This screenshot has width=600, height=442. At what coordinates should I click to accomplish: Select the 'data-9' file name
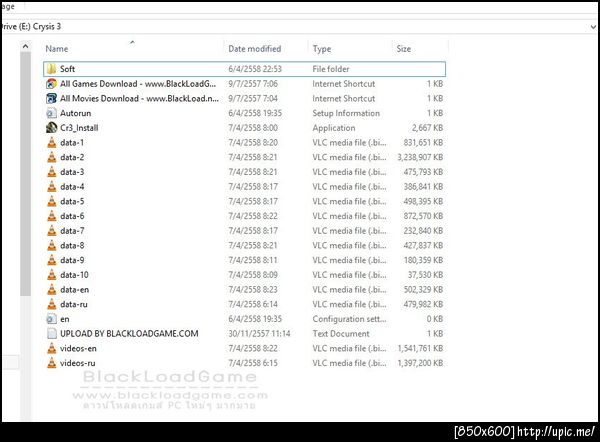(x=72, y=260)
